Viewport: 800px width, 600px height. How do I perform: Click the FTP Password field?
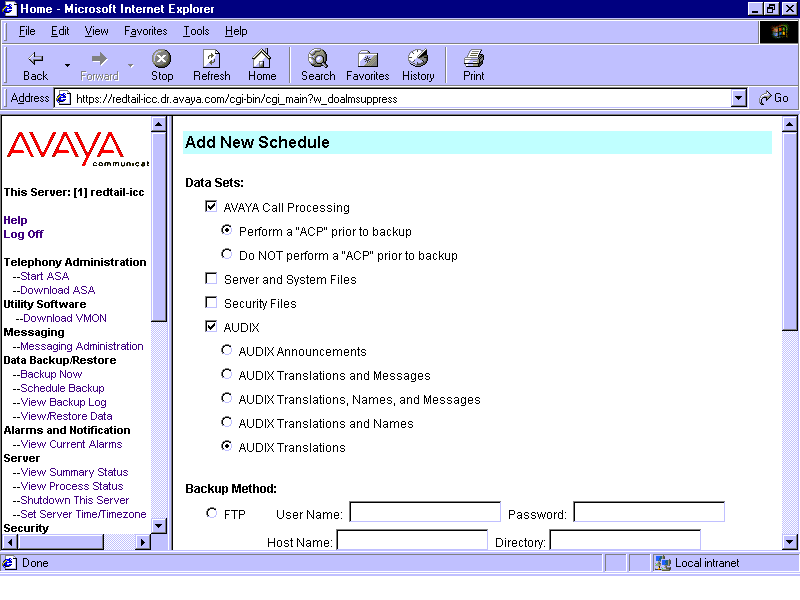click(x=649, y=512)
